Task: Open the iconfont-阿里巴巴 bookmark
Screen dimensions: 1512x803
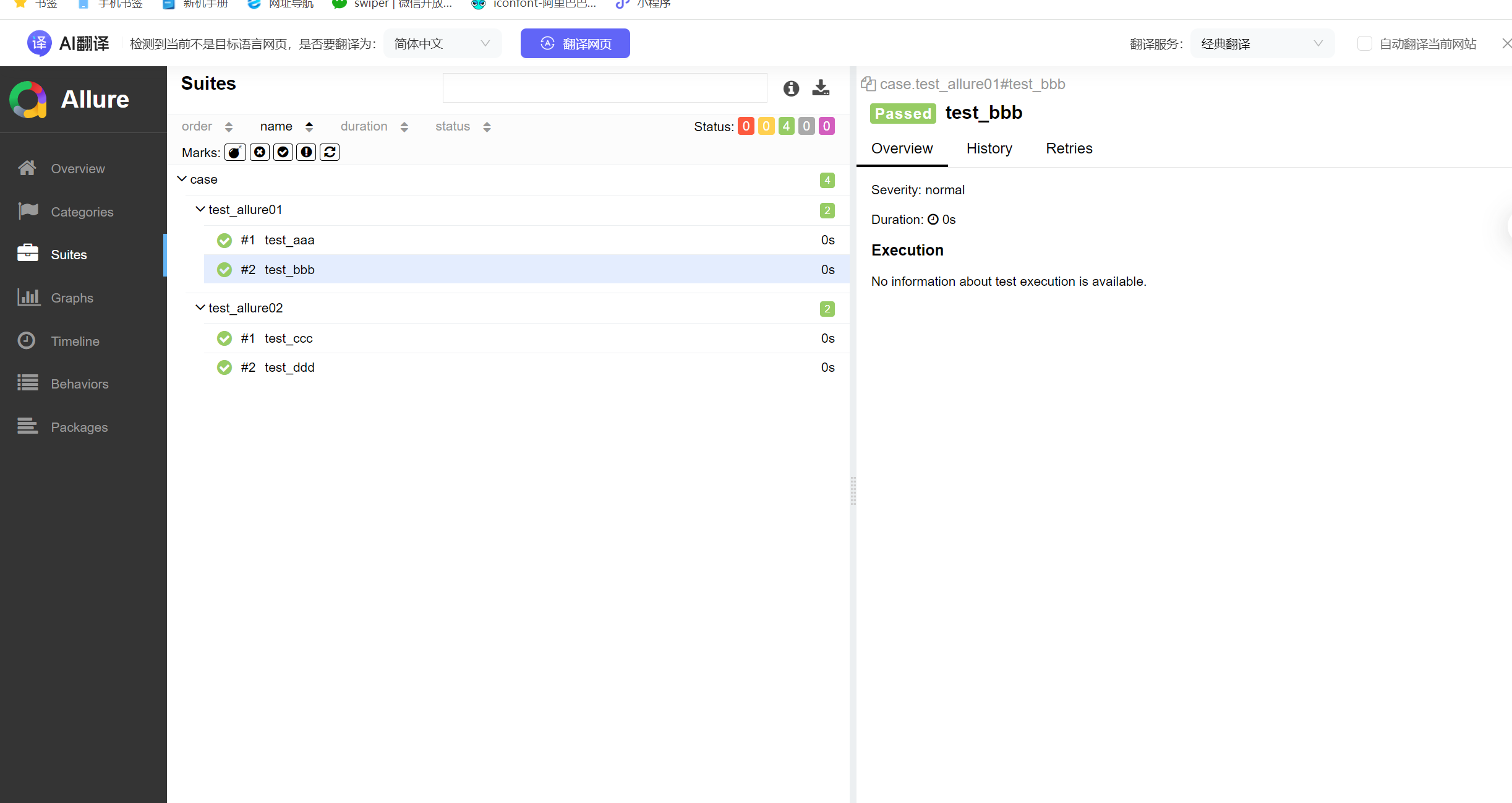Action: [x=534, y=4]
